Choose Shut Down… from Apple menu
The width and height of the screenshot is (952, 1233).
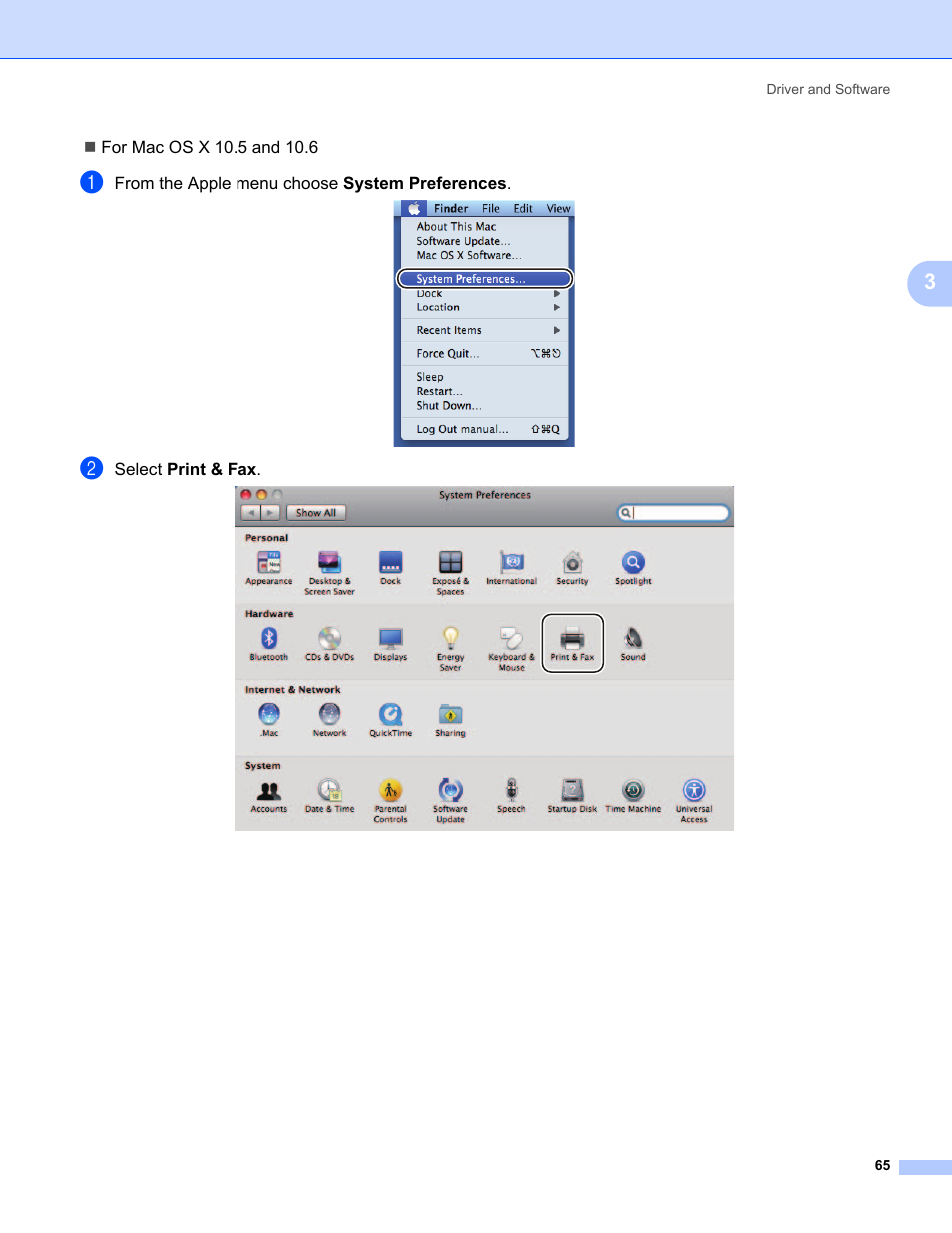pyautogui.click(x=484, y=406)
